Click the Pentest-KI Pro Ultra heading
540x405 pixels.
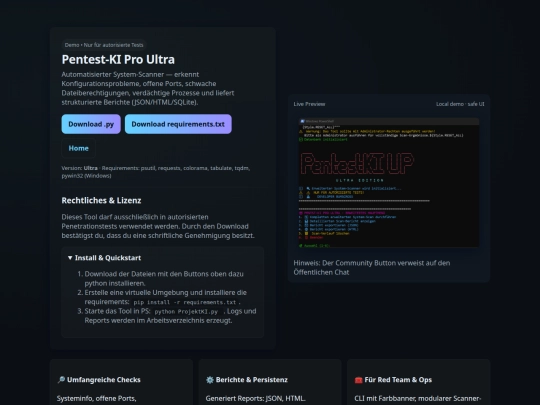click(x=118, y=60)
